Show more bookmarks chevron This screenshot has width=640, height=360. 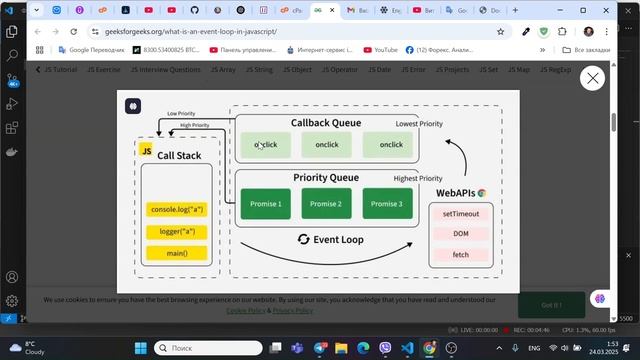[x=542, y=50]
